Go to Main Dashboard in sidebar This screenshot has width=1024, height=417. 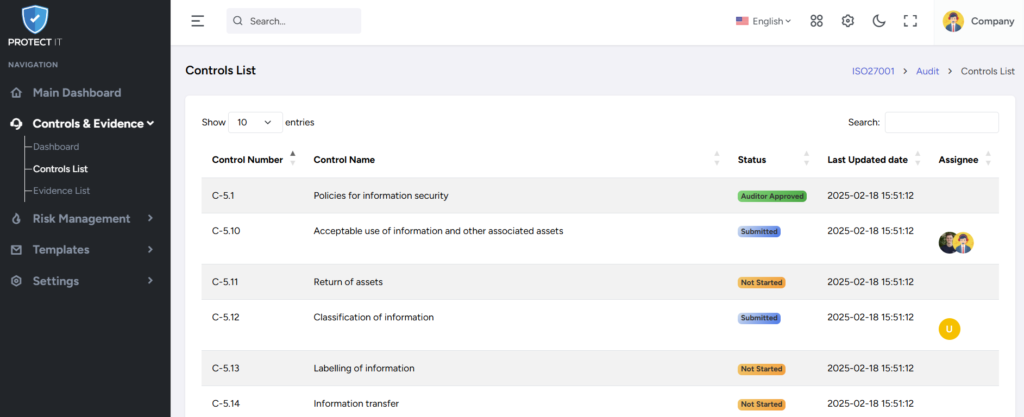tap(77, 93)
